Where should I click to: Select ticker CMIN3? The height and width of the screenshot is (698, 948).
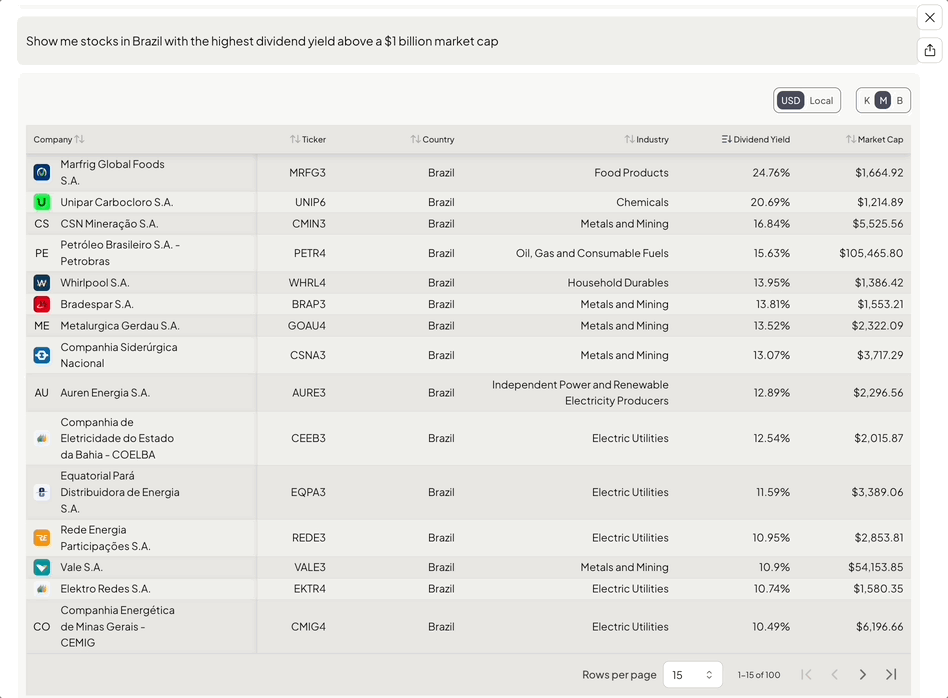309,224
